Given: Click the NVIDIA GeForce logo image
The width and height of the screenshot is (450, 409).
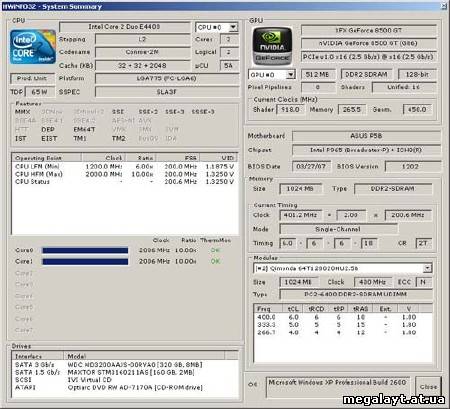Looking at the screenshot, I should click(x=272, y=46).
